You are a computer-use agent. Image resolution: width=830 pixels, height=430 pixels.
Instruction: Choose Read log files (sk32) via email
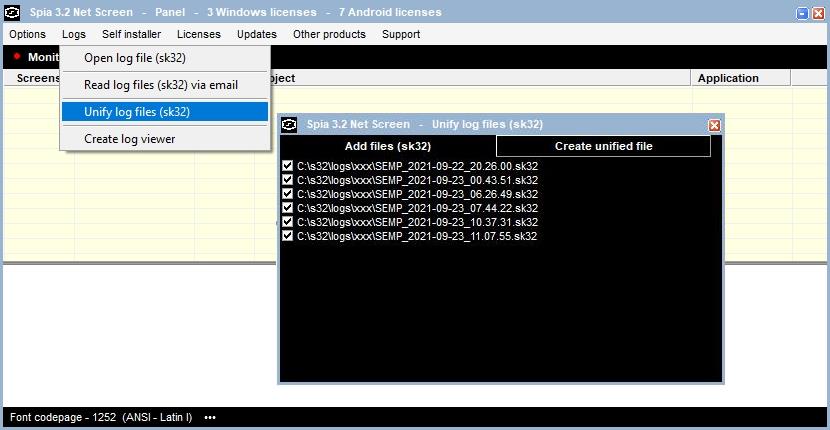(x=165, y=85)
